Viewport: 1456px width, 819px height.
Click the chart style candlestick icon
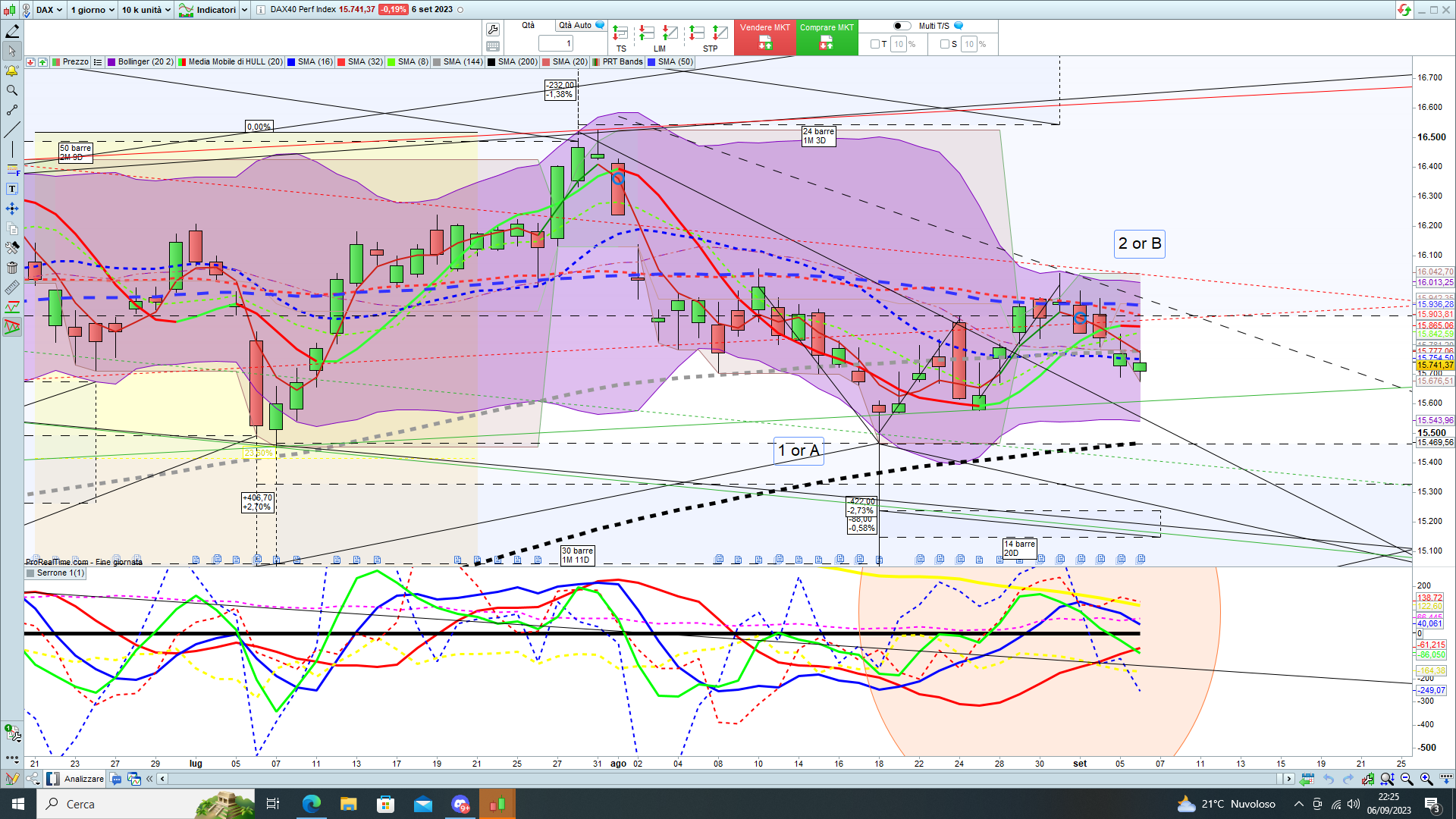point(9,10)
